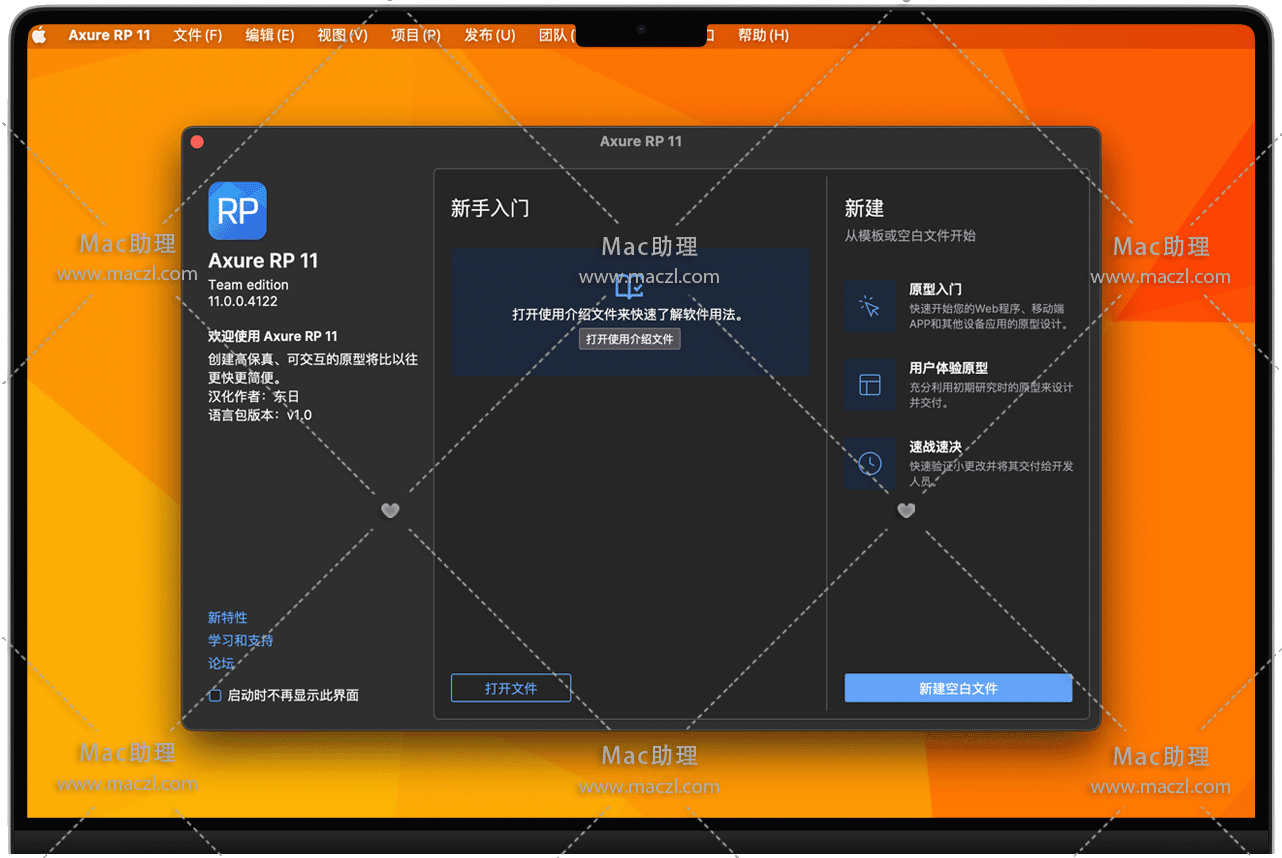1282x858 pixels.
Task: Close the Axure RP 11 welcome window
Action: tap(197, 142)
